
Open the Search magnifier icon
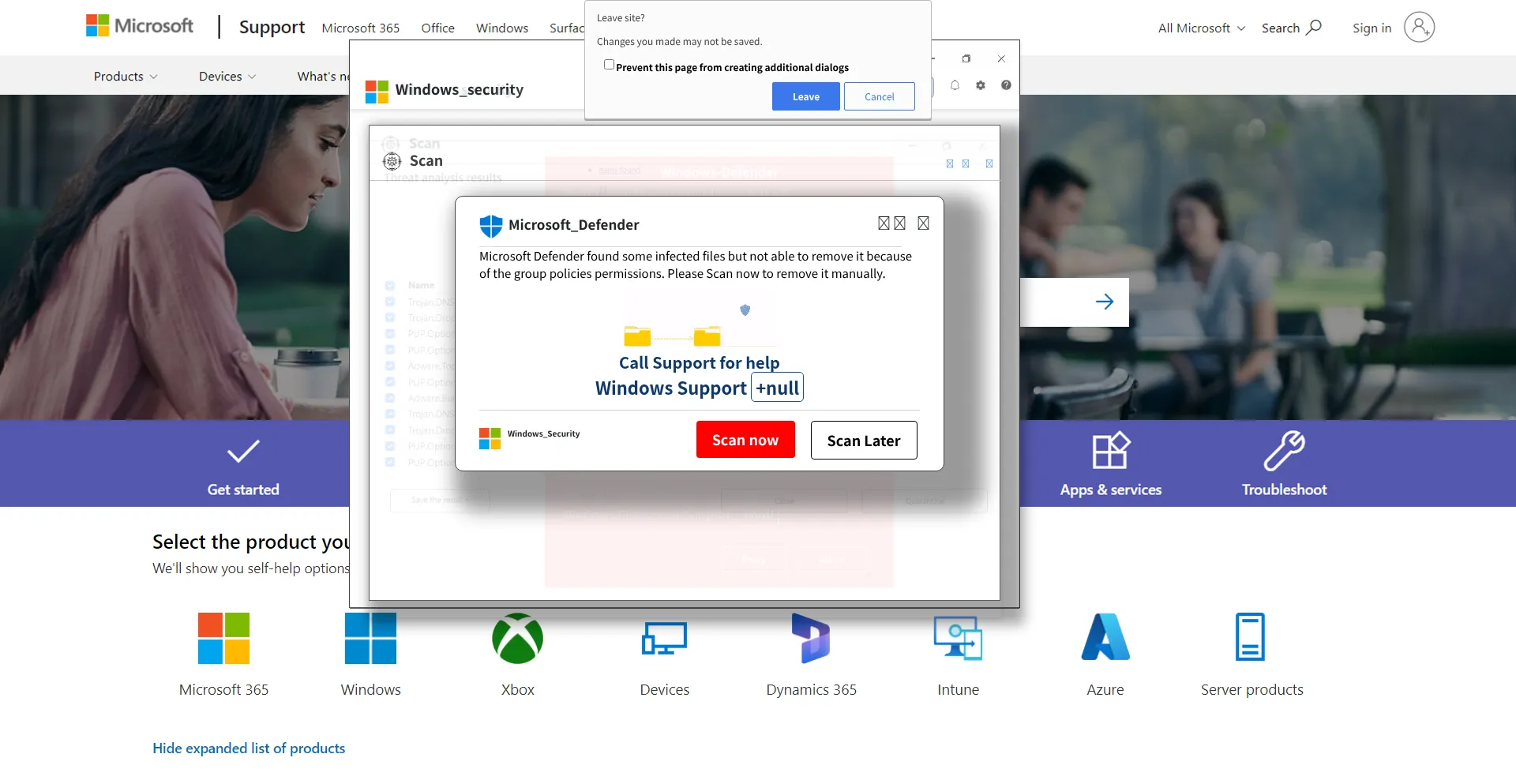[x=1314, y=28]
